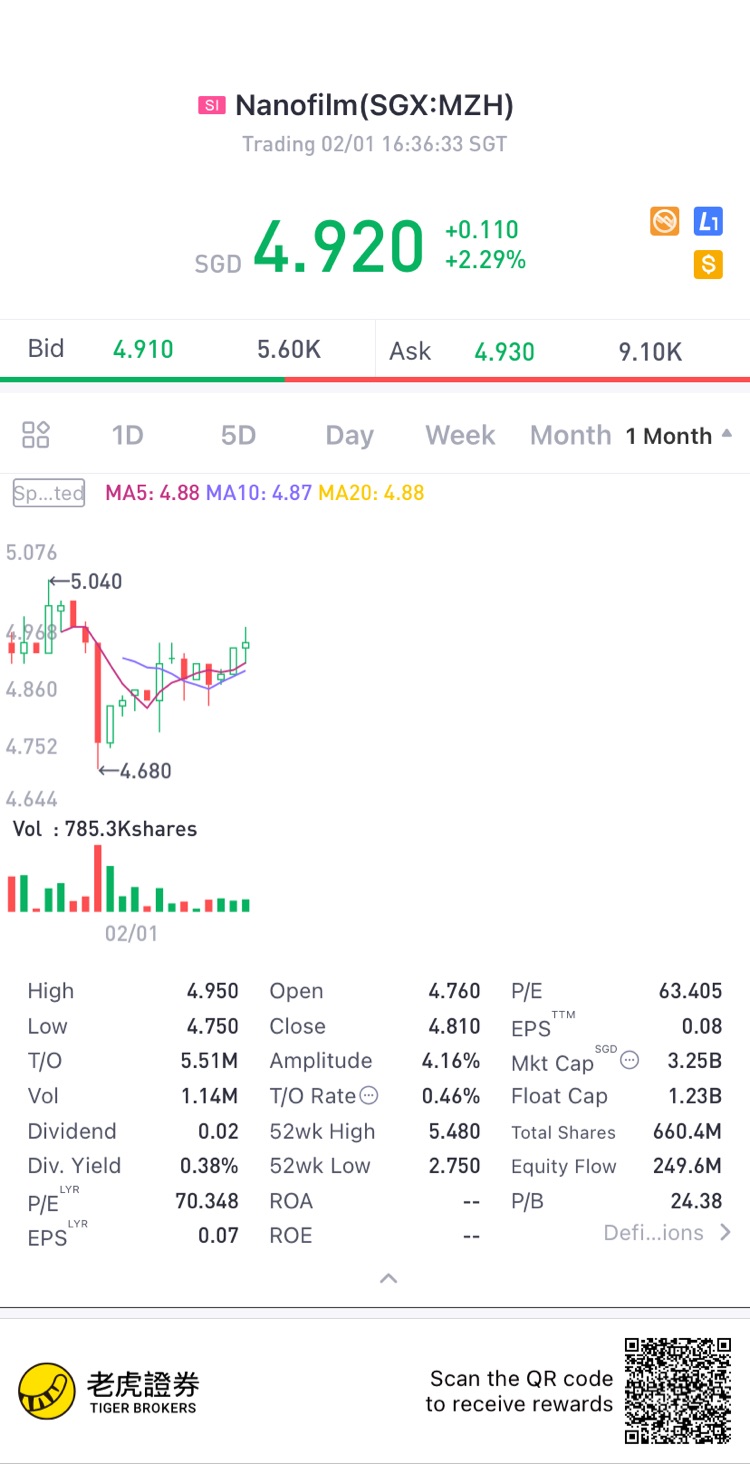Toggle the MA20 indicator label

coord(371,493)
